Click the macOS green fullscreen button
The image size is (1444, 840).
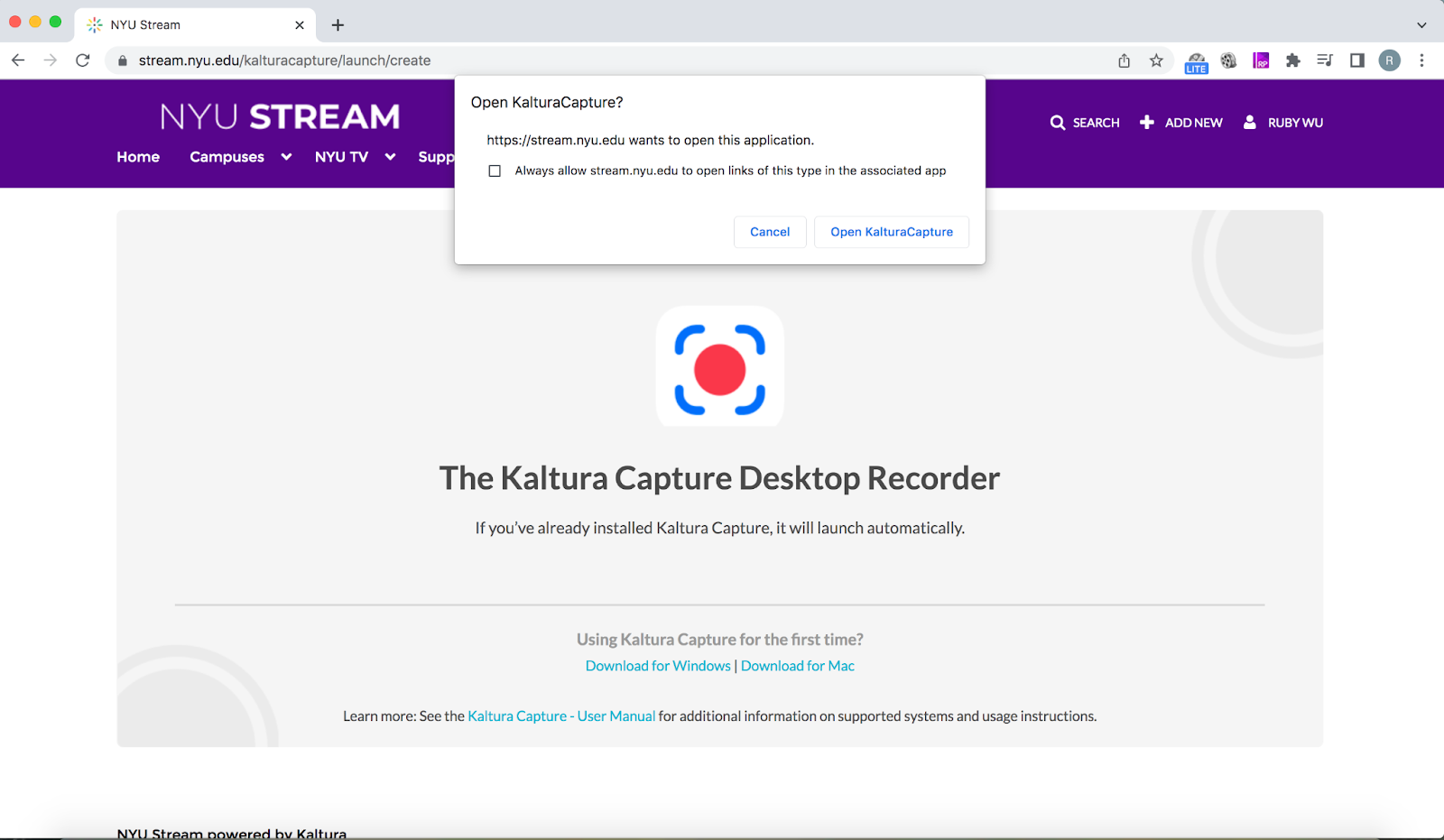[55, 22]
